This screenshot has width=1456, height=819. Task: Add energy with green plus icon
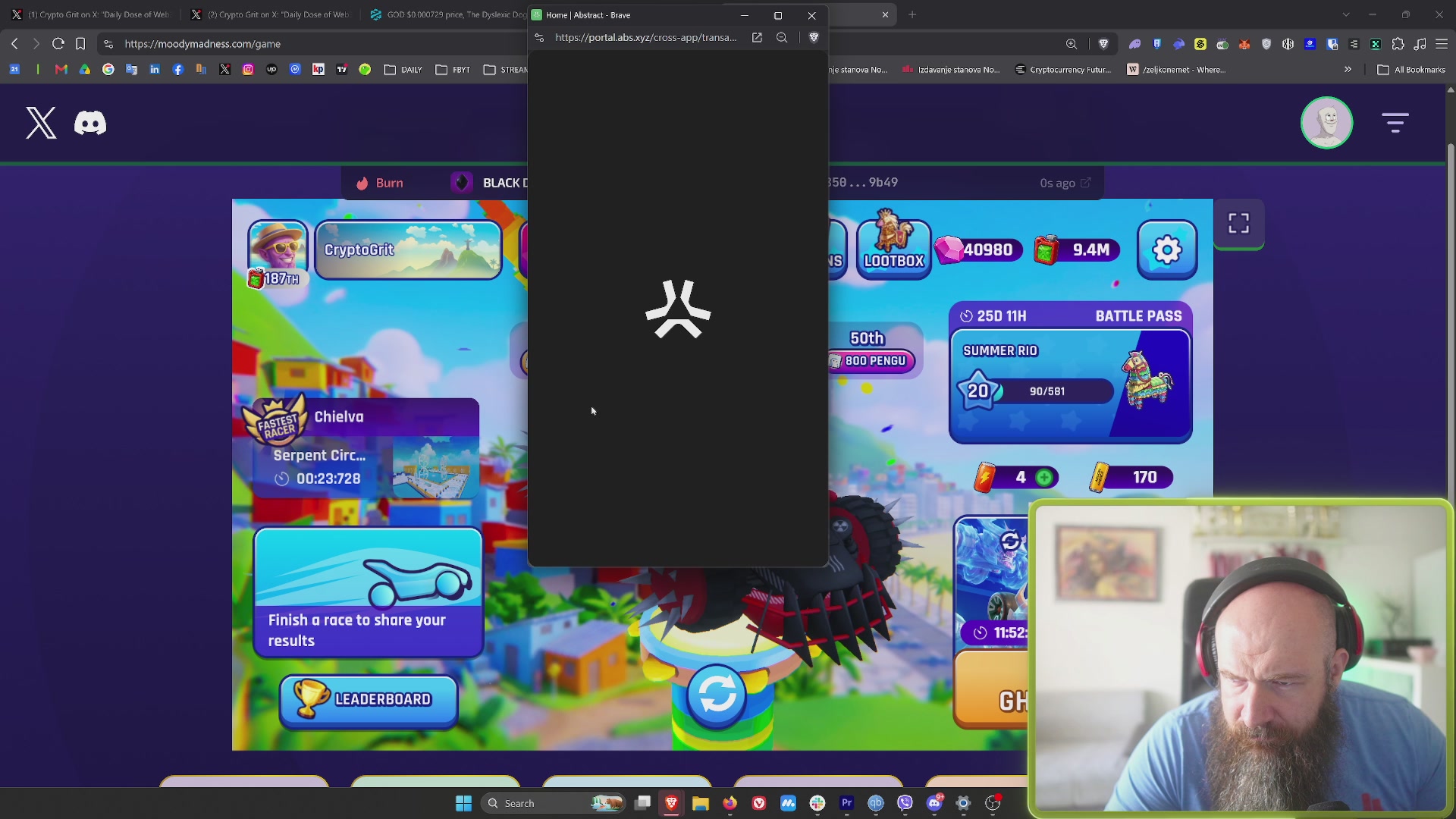1044,477
